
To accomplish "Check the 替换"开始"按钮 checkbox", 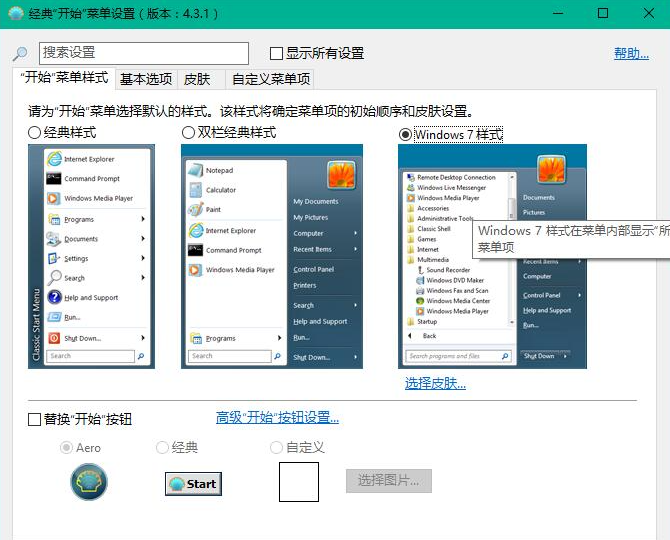I will [x=35, y=419].
